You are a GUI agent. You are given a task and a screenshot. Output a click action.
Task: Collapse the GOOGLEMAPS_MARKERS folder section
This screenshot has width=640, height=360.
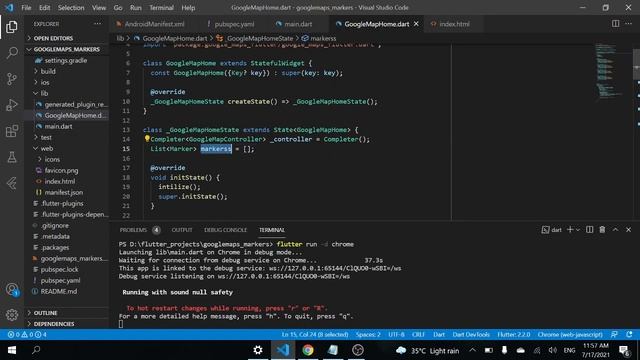point(68,49)
